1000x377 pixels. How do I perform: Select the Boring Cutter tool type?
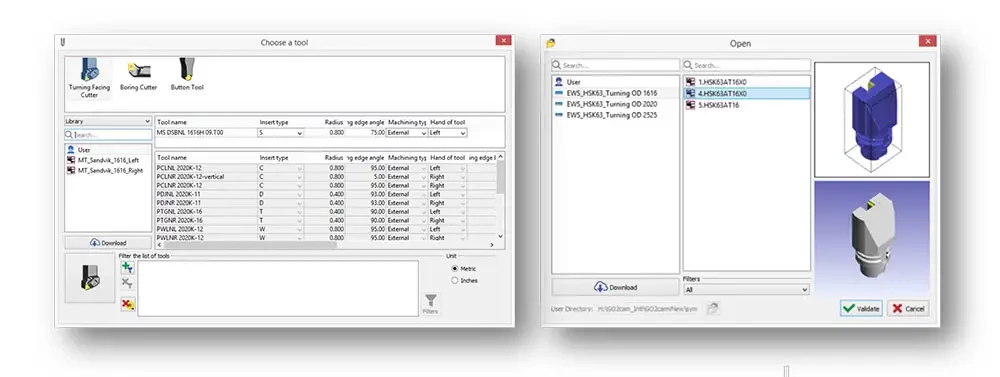coord(138,76)
